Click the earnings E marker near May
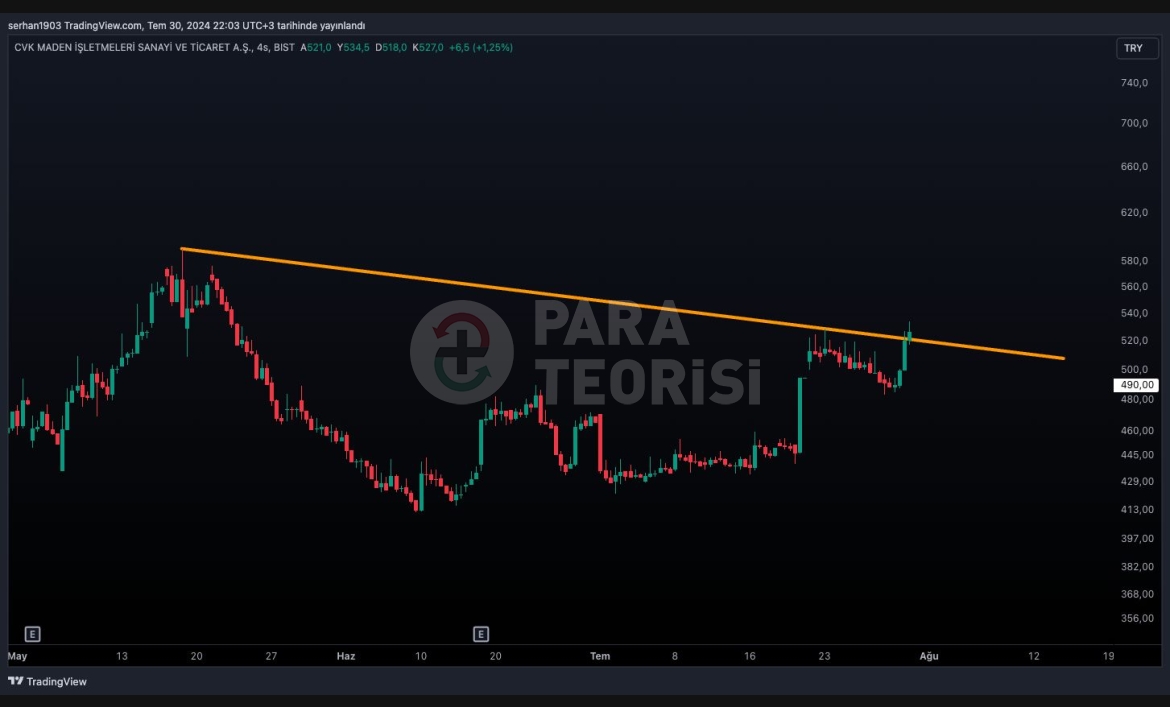1170x707 pixels. 32,634
